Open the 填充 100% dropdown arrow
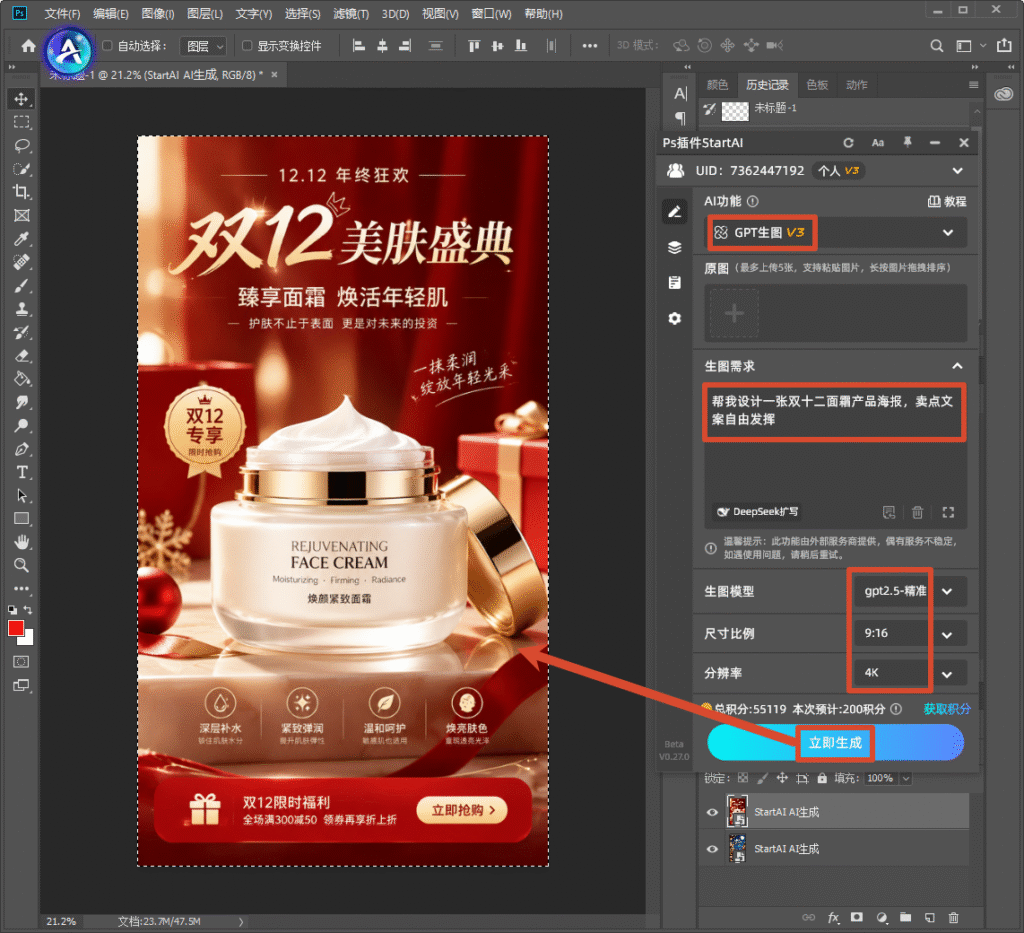The image size is (1024, 933). (x=906, y=778)
